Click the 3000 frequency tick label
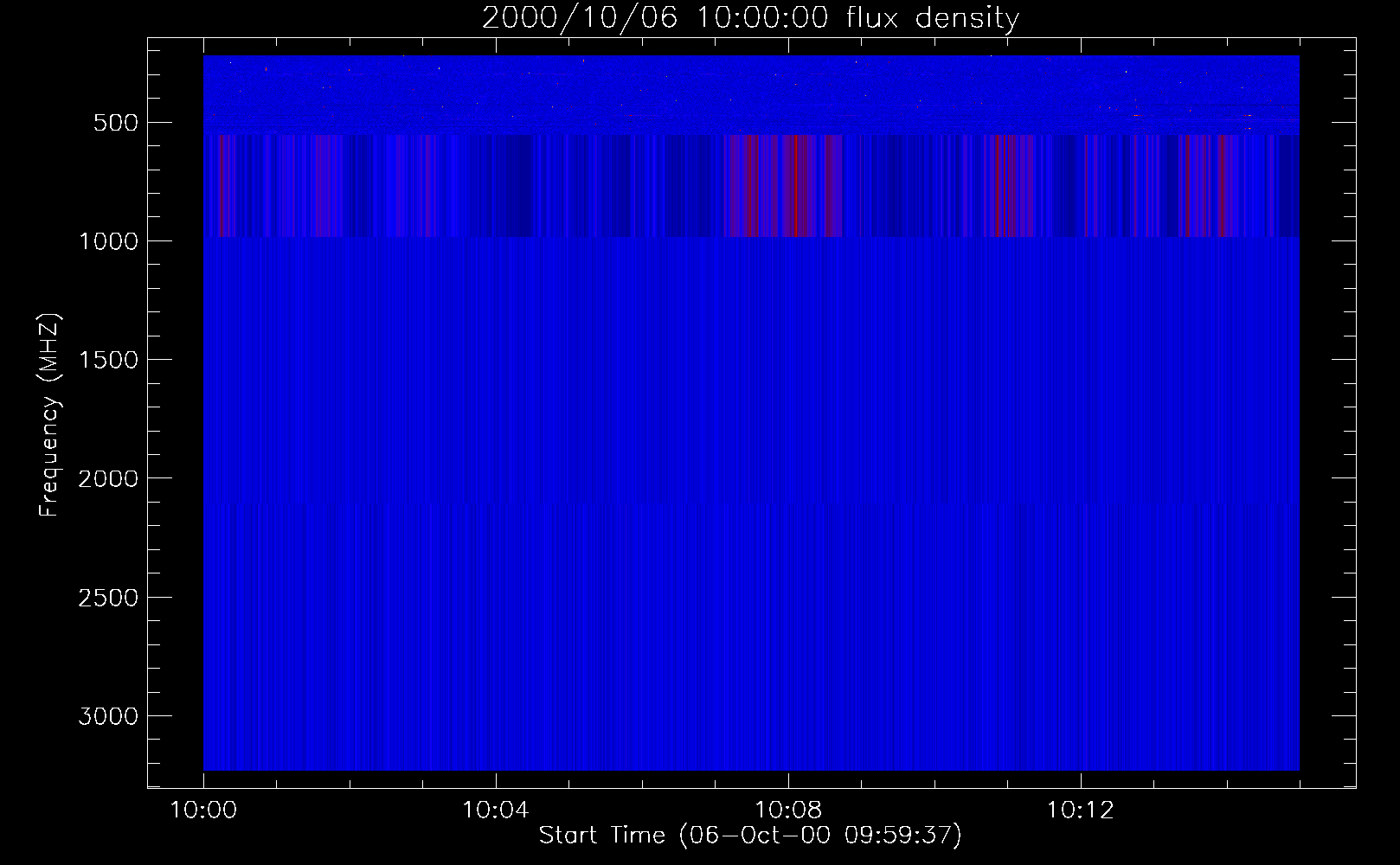Viewport: 1400px width, 865px height. click(x=108, y=716)
